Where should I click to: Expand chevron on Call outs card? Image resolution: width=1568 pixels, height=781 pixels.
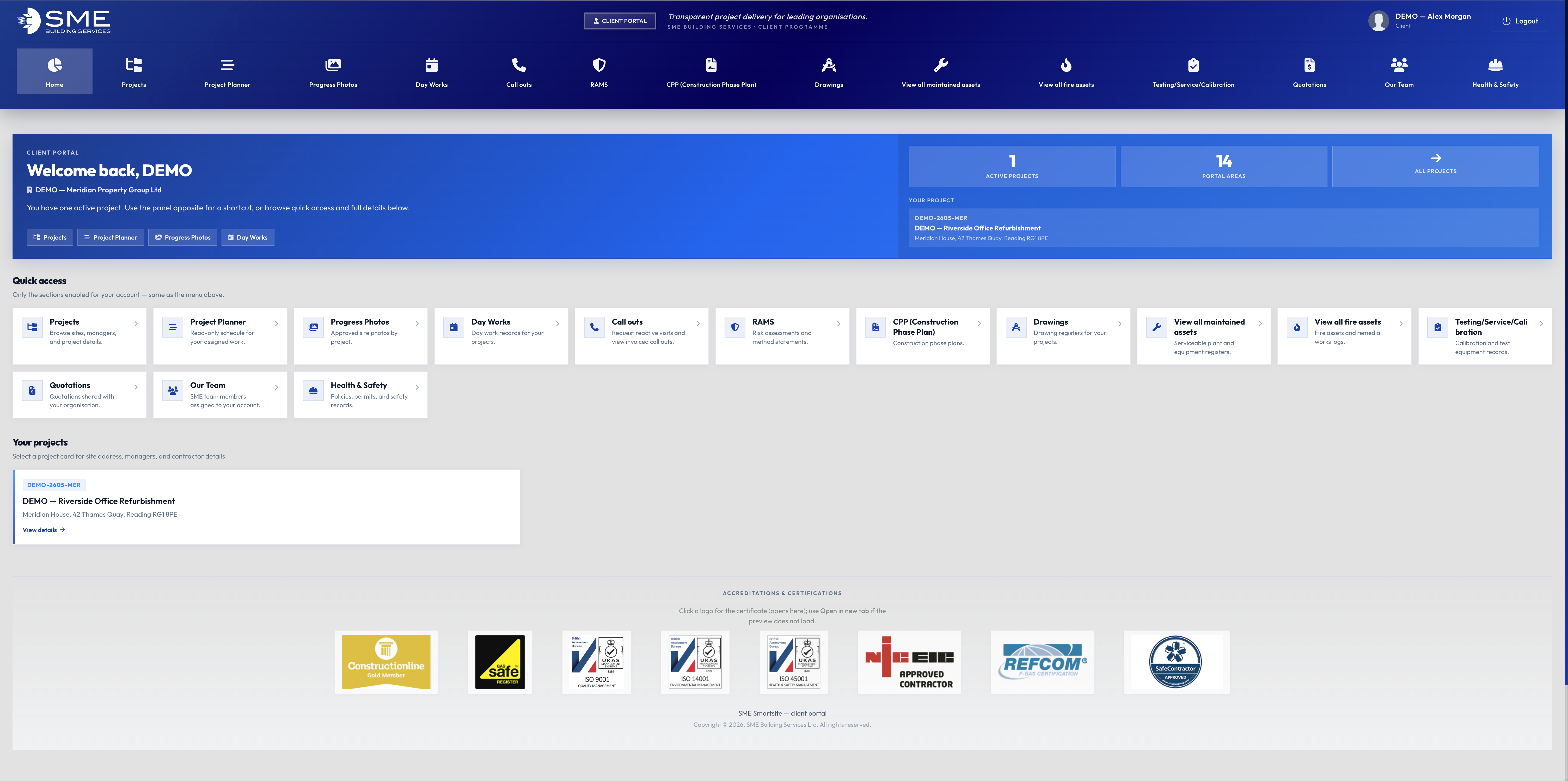pos(698,324)
